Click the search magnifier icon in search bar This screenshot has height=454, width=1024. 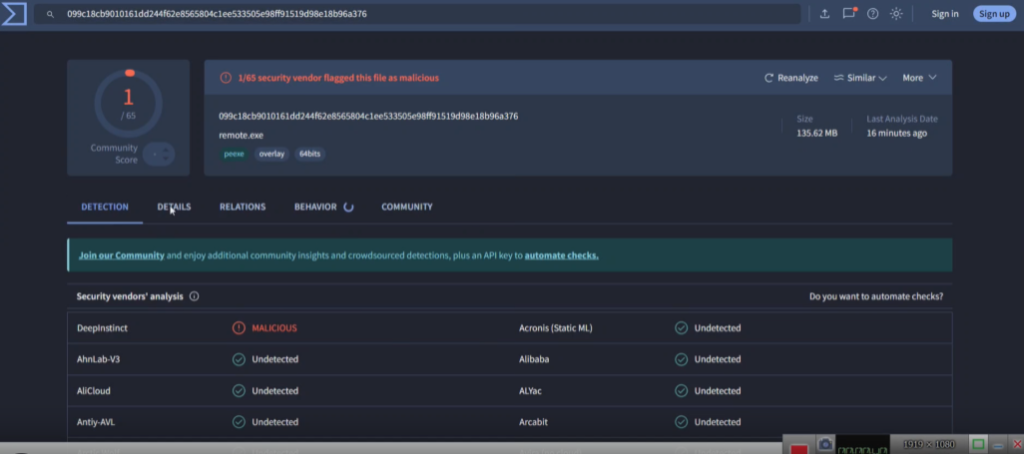pyautogui.click(x=50, y=15)
